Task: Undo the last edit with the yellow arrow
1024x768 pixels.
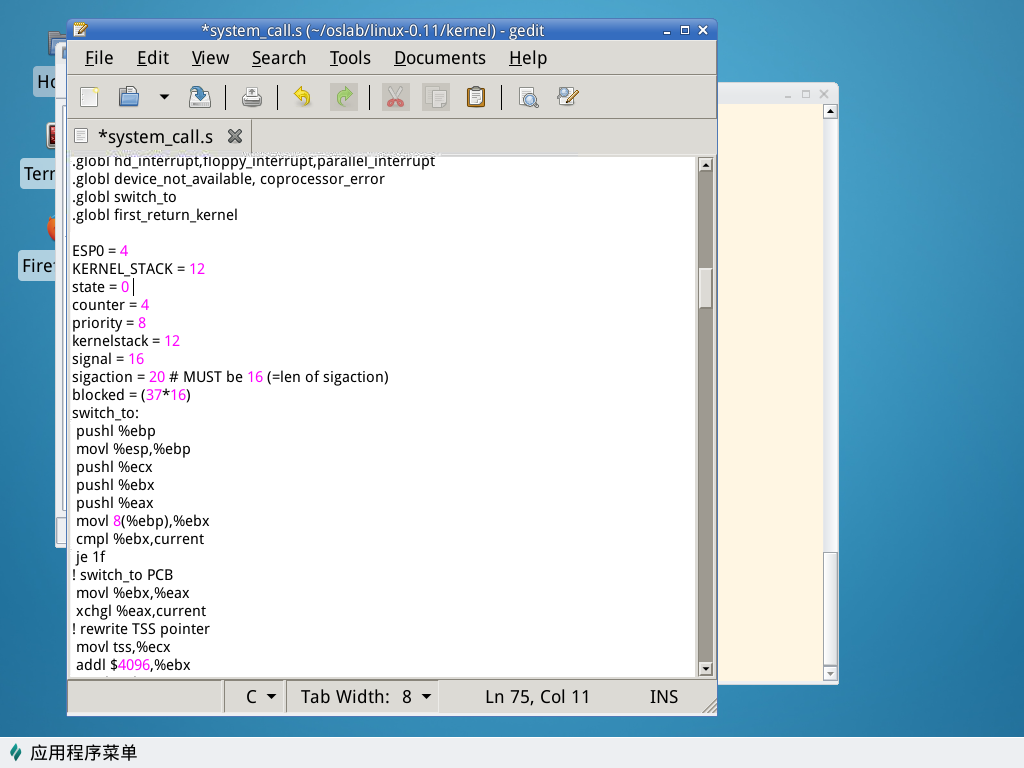Action: point(302,97)
